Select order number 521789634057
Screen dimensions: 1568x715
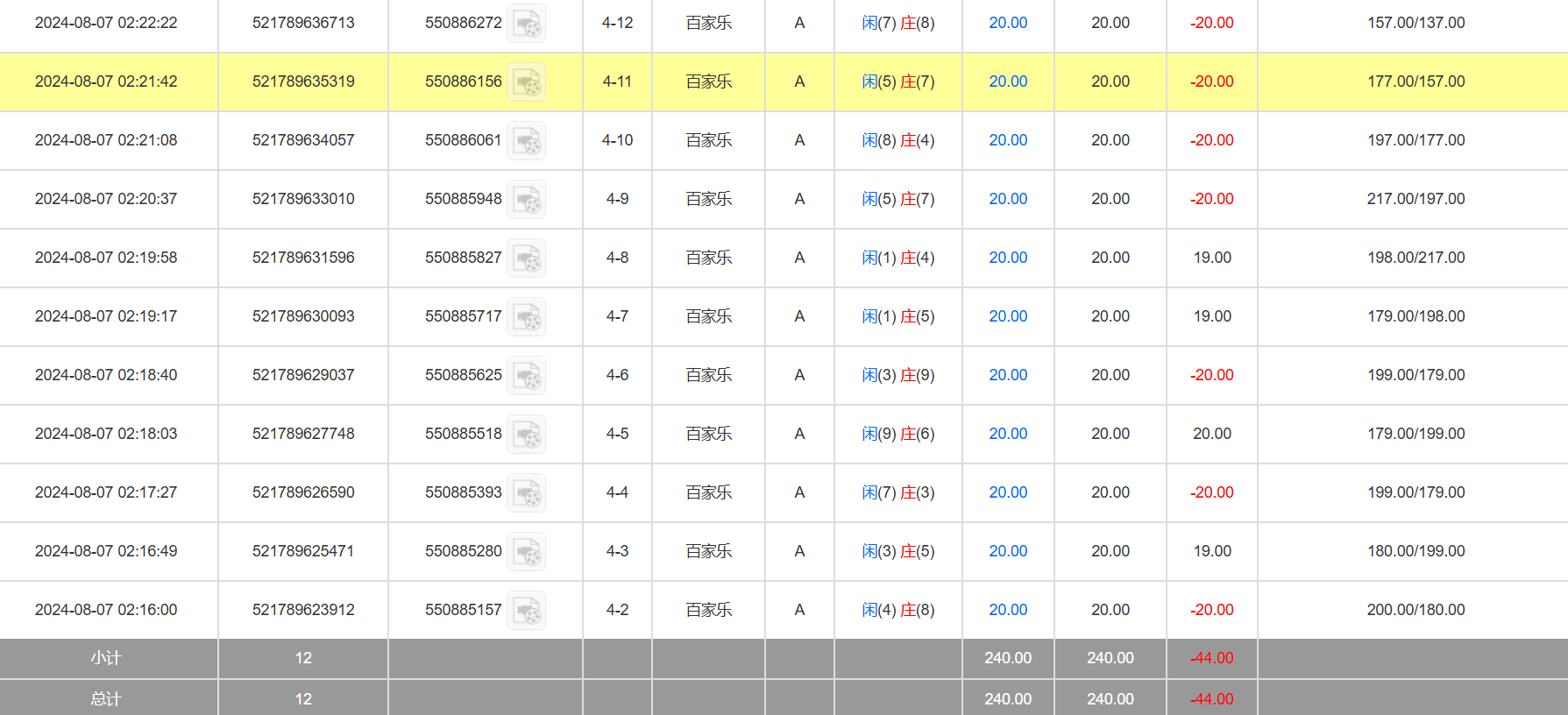click(303, 140)
